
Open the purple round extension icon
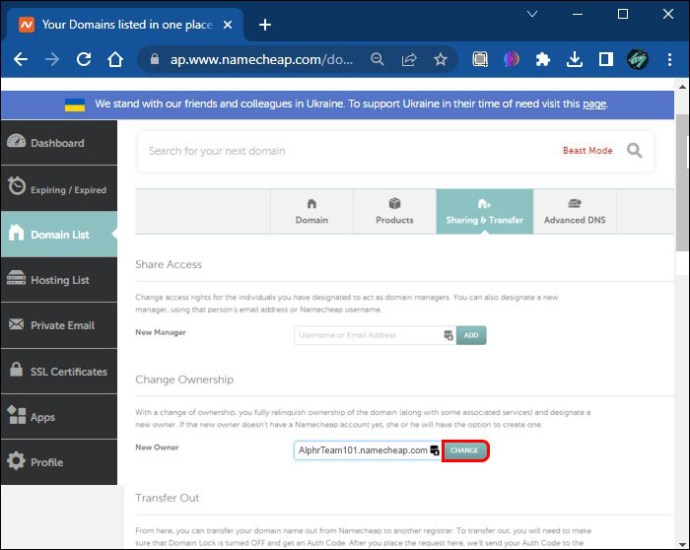point(511,59)
